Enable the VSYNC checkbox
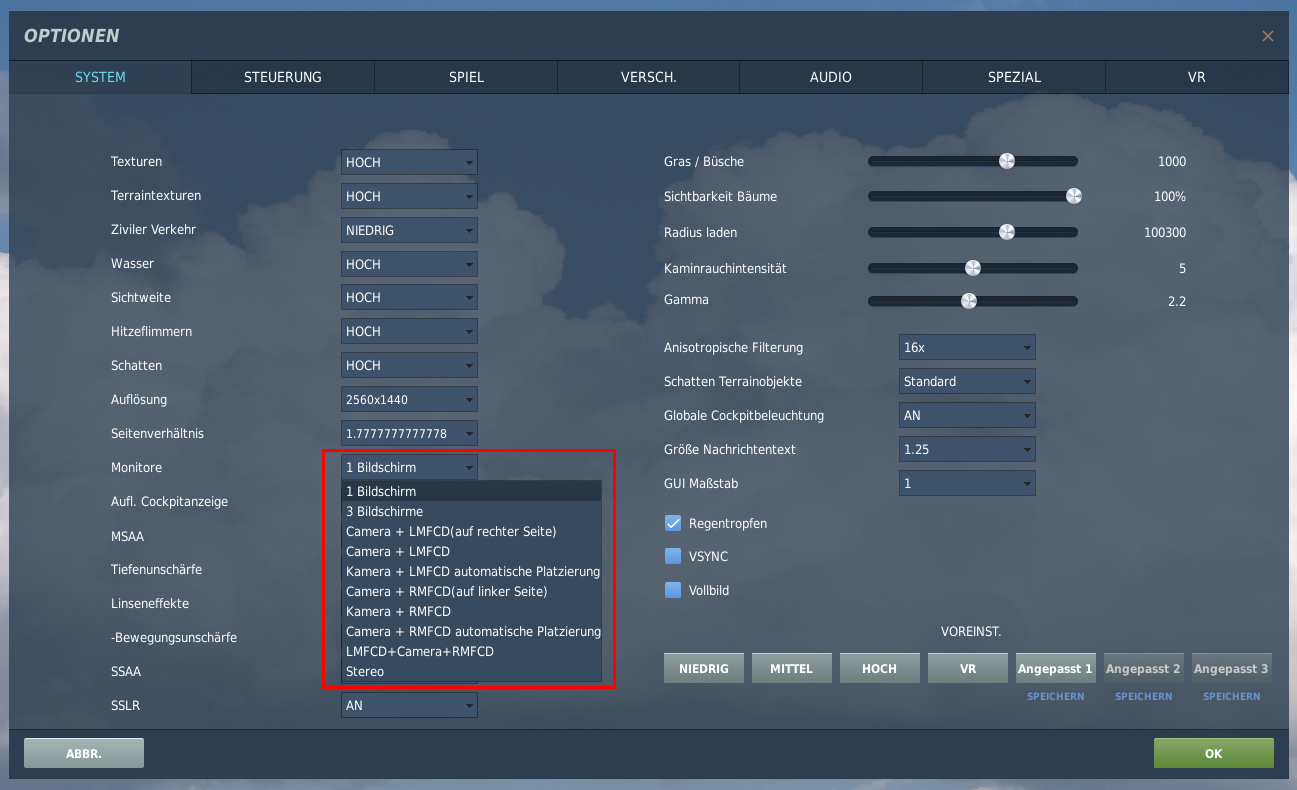The height and width of the screenshot is (790, 1297). pos(673,556)
